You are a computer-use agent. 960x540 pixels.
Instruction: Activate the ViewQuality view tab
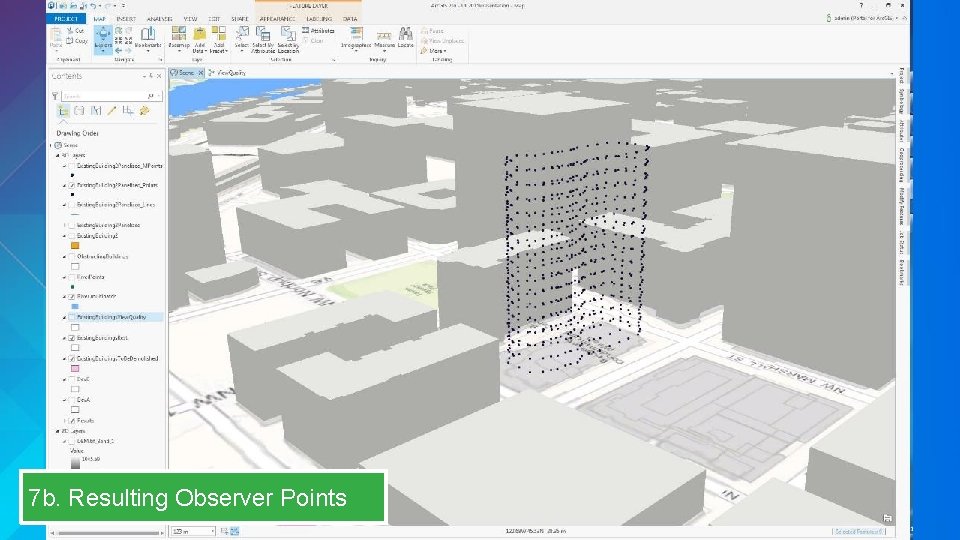point(228,73)
